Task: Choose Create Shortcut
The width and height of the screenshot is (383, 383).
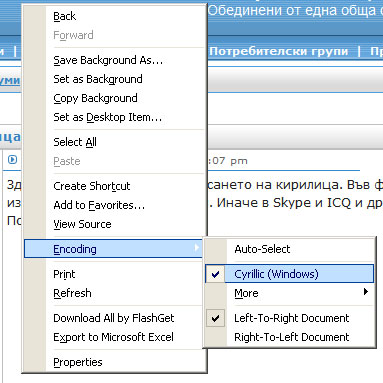Action: pyautogui.click(x=114, y=186)
